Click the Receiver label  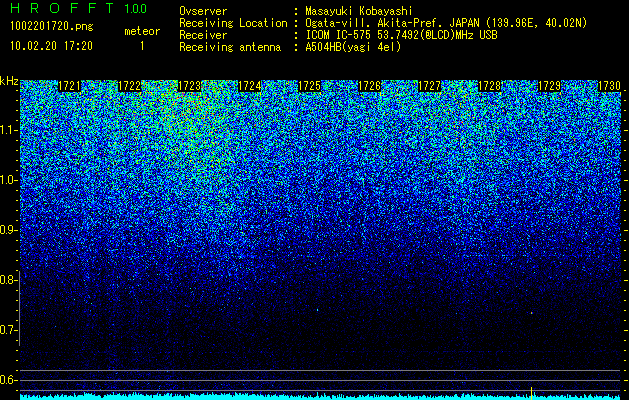(x=203, y=35)
